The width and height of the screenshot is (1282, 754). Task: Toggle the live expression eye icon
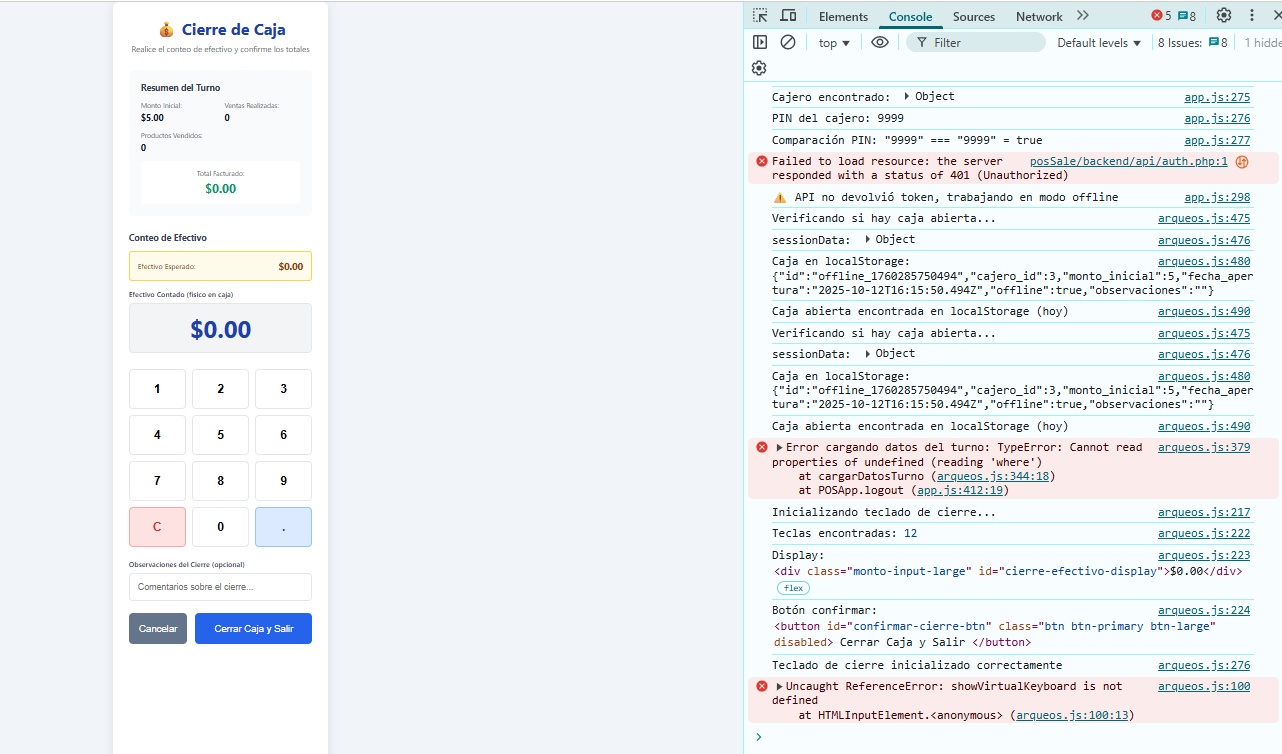click(x=880, y=43)
